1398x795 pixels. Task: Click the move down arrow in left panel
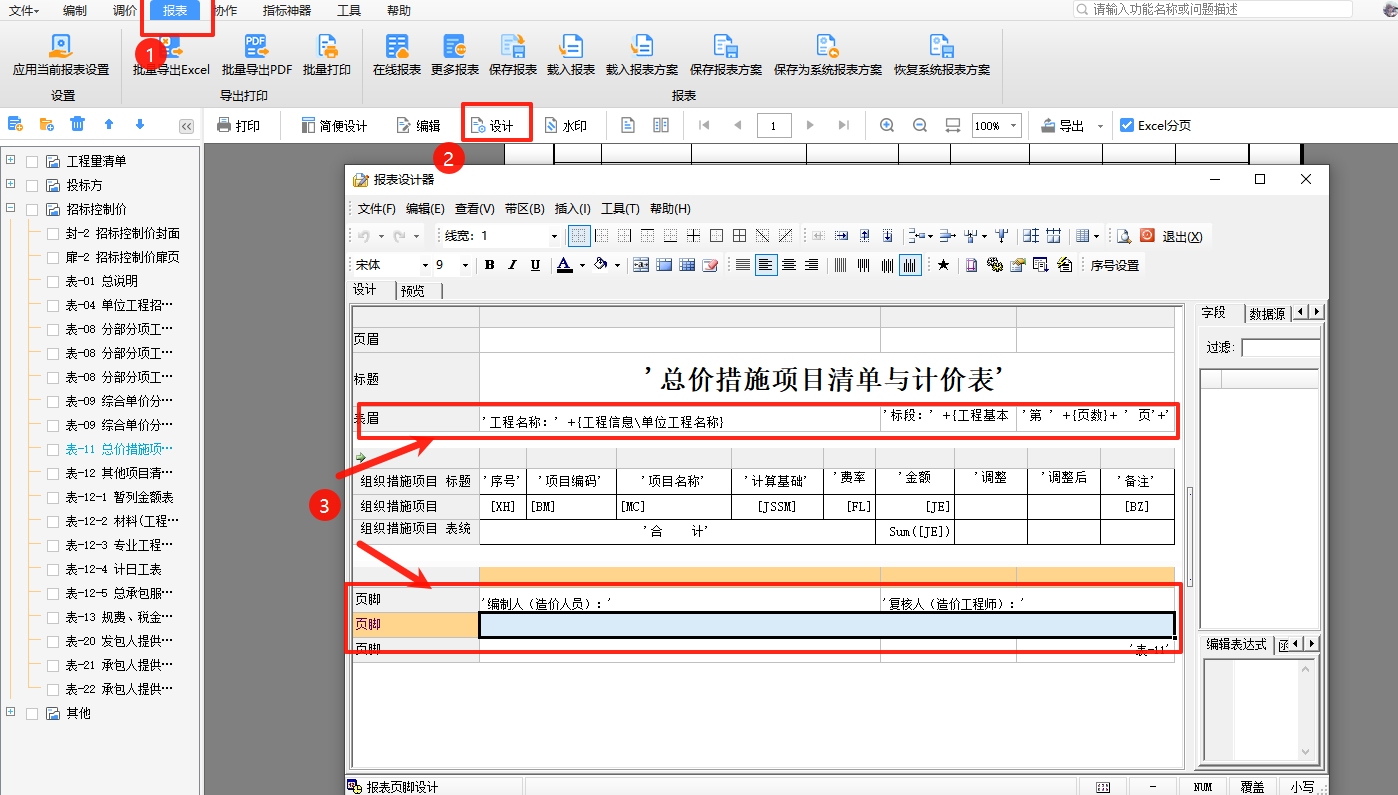[x=140, y=124]
